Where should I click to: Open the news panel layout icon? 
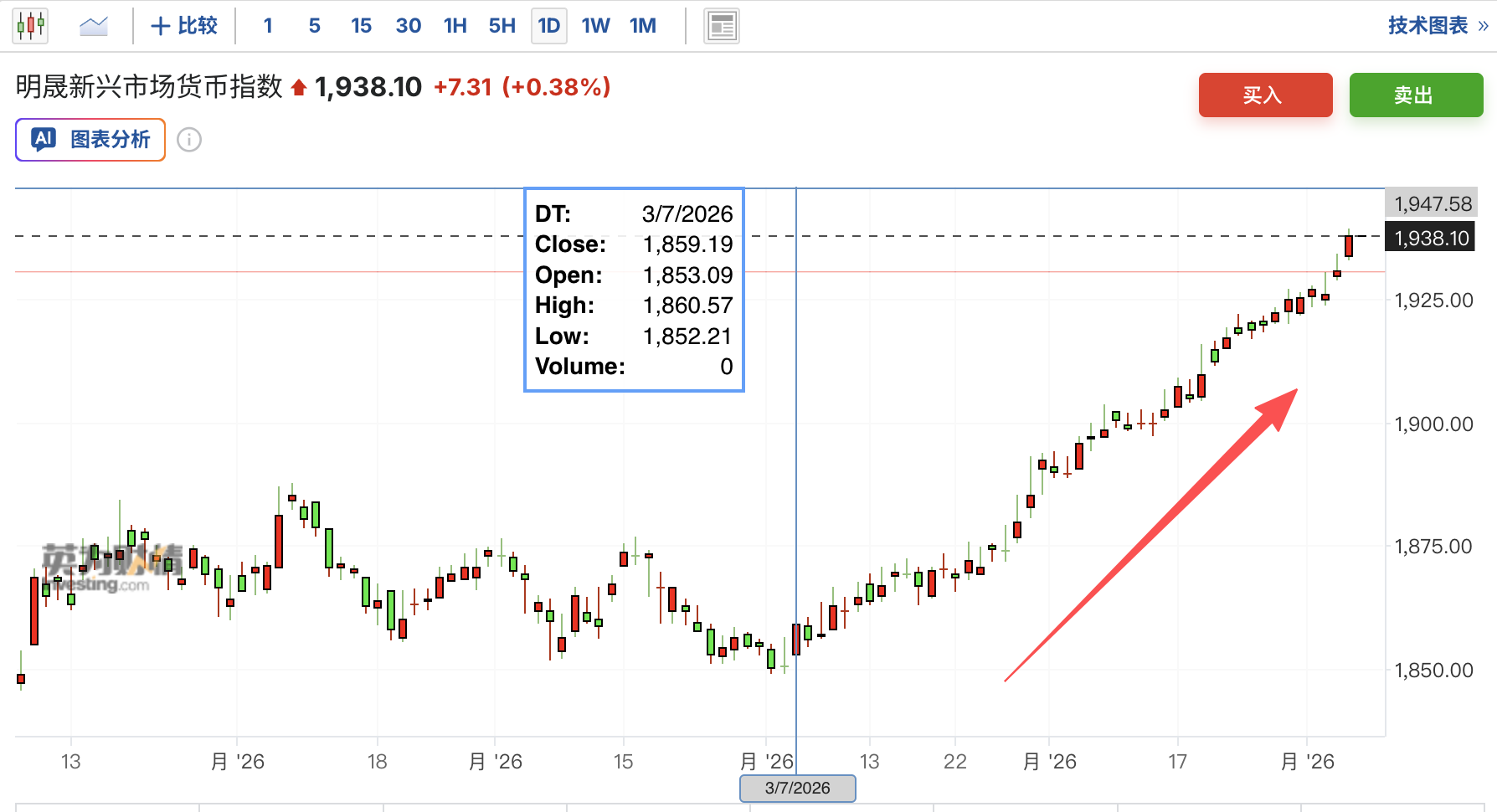(x=721, y=26)
